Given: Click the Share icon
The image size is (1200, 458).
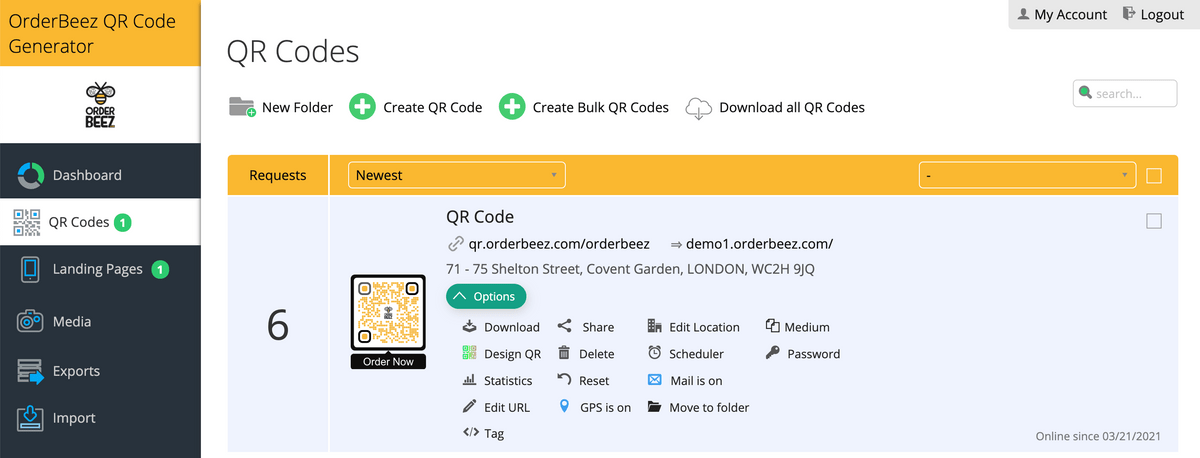Looking at the screenshot, I should coord(565,326).
